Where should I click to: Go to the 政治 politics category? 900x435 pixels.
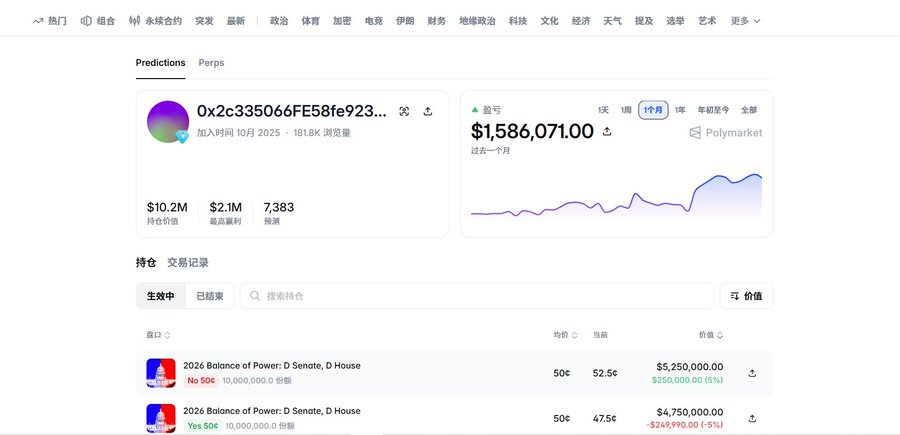[x=279, y=21]
